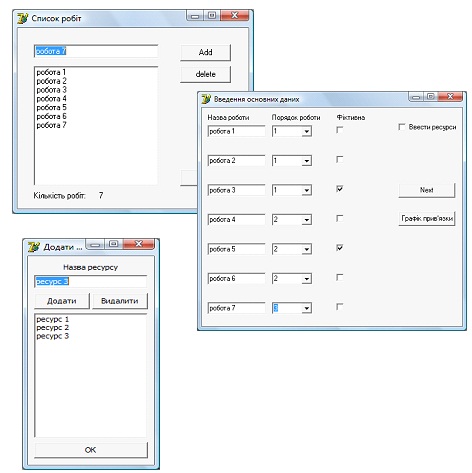Select ресурс 2 in the resource list

click(x=53, y=328)
